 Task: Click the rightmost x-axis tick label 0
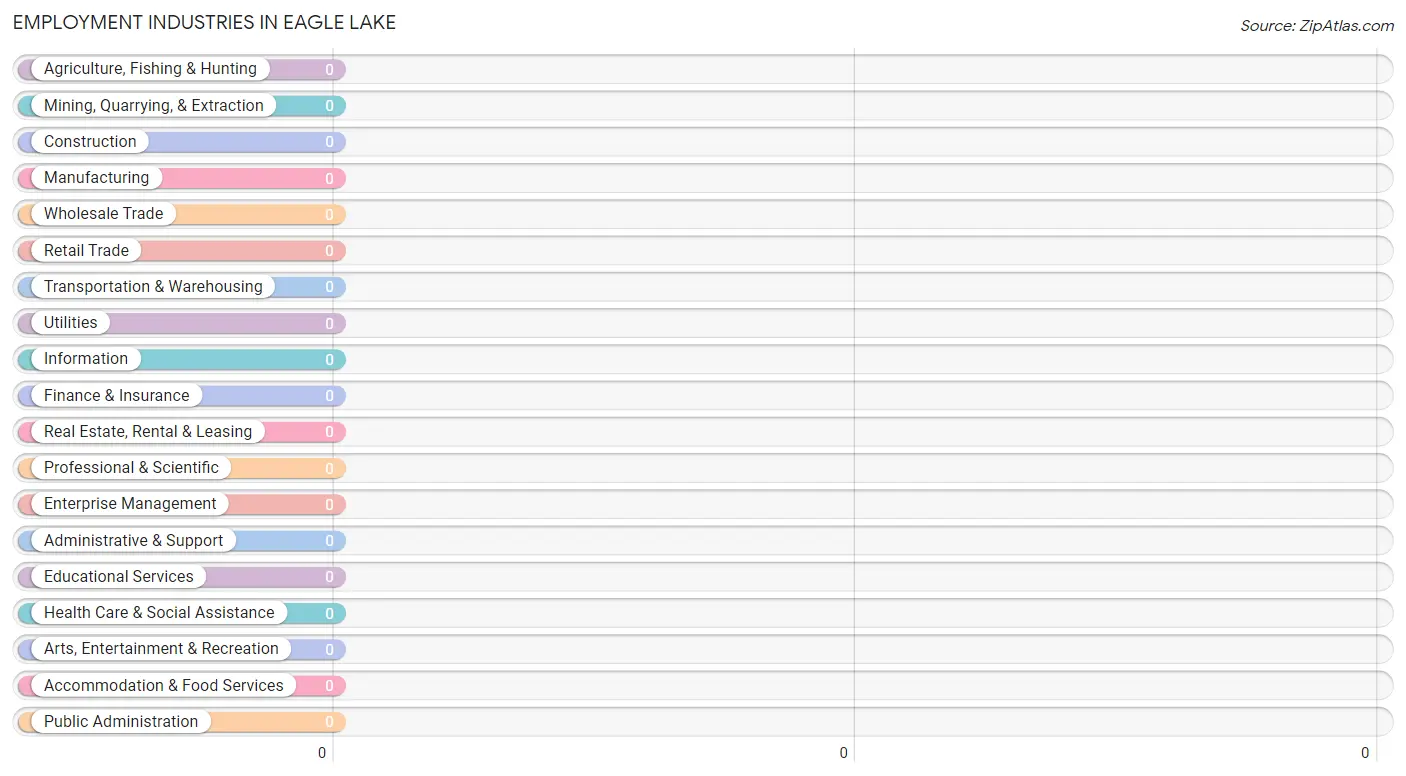point(1365,753)
